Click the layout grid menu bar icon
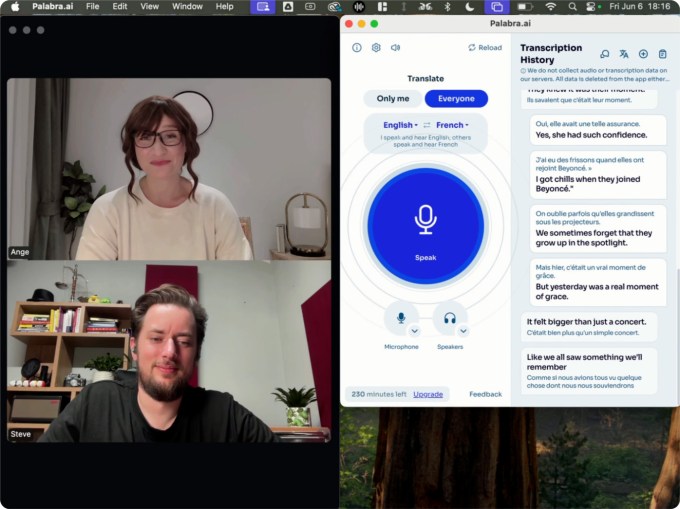The width and height of the screenshot is (680, 509). 382,7
